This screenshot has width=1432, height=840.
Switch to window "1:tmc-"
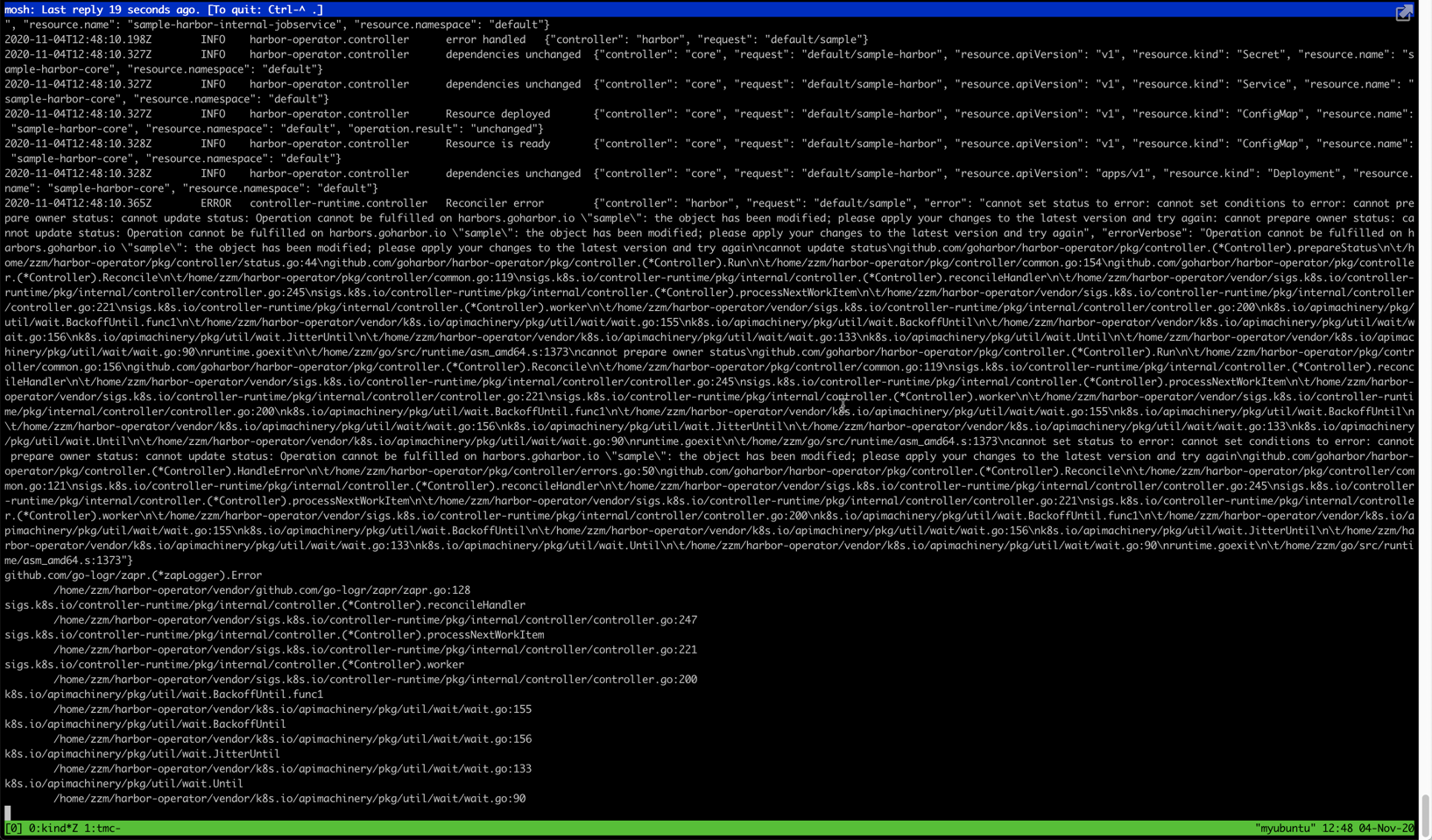click(103, 828)
